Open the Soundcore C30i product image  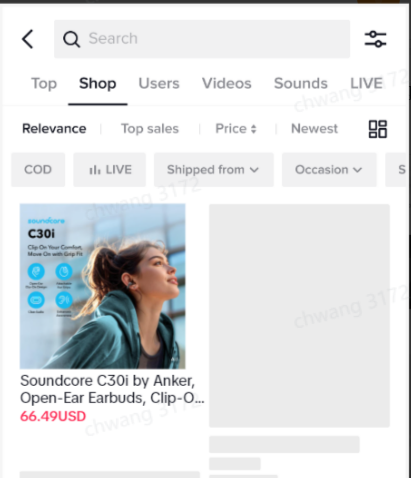[103, 286]
